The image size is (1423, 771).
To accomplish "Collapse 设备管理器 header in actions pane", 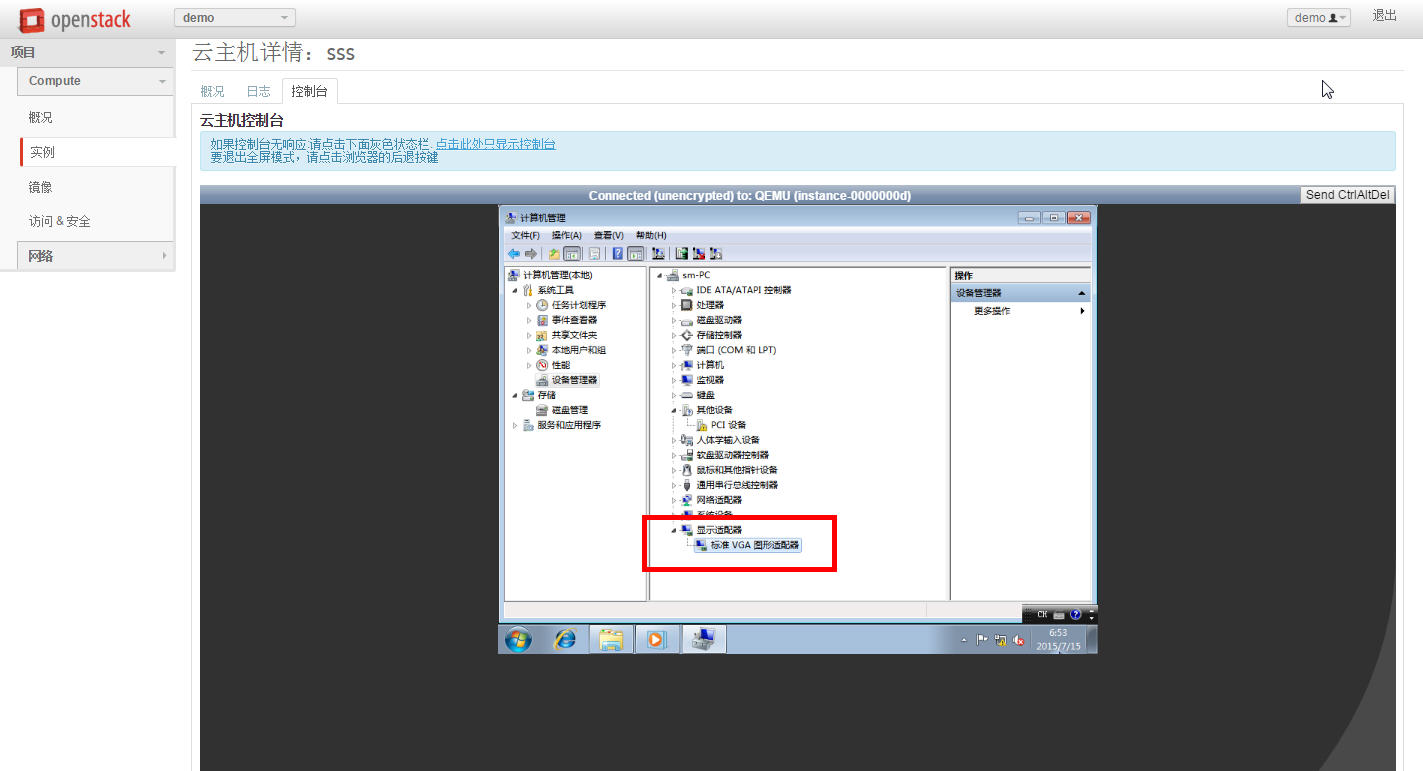I will [x=1020, y=293].
